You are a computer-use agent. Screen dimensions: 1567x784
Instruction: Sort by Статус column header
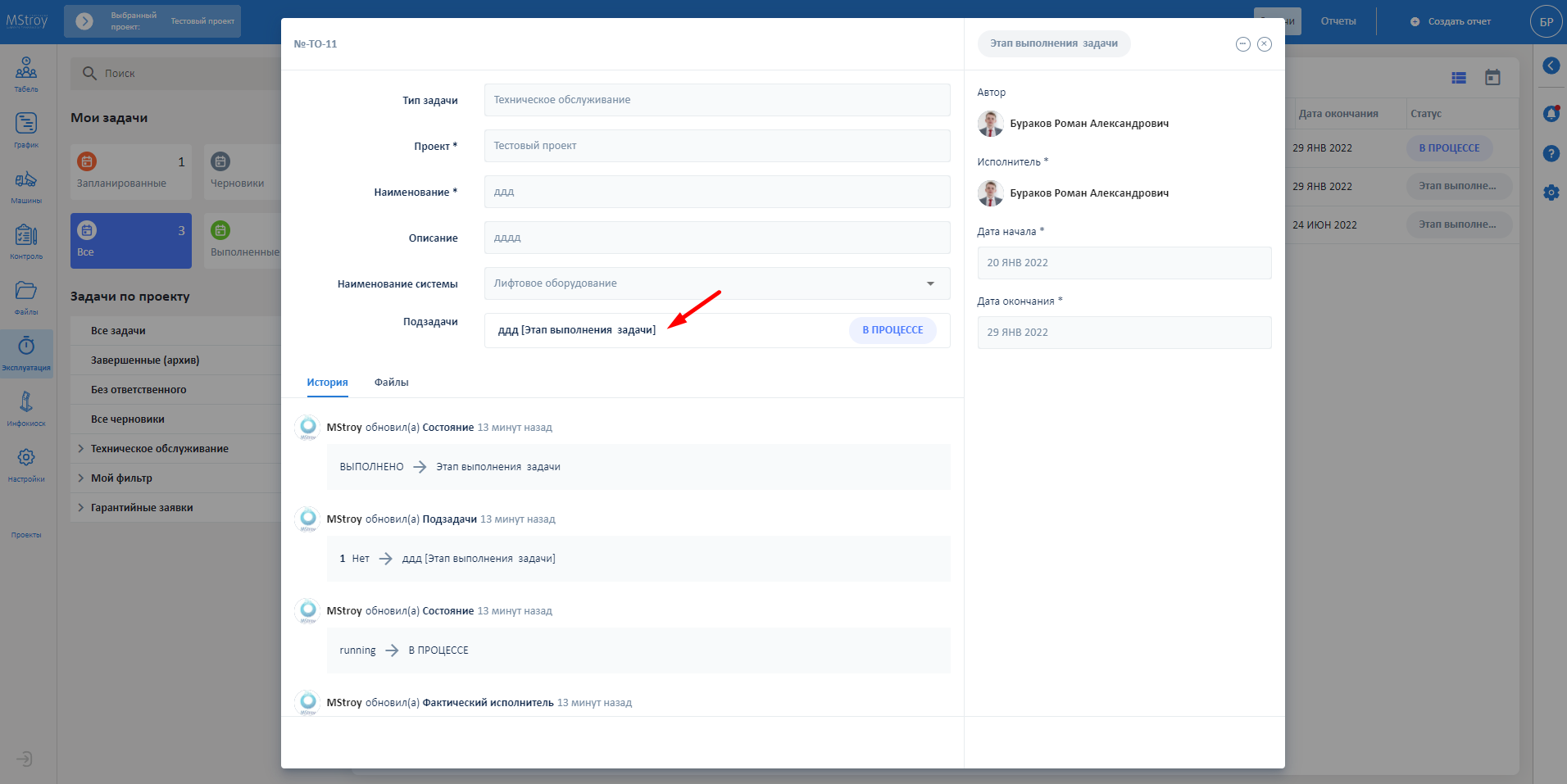(x=1426, y=114)
